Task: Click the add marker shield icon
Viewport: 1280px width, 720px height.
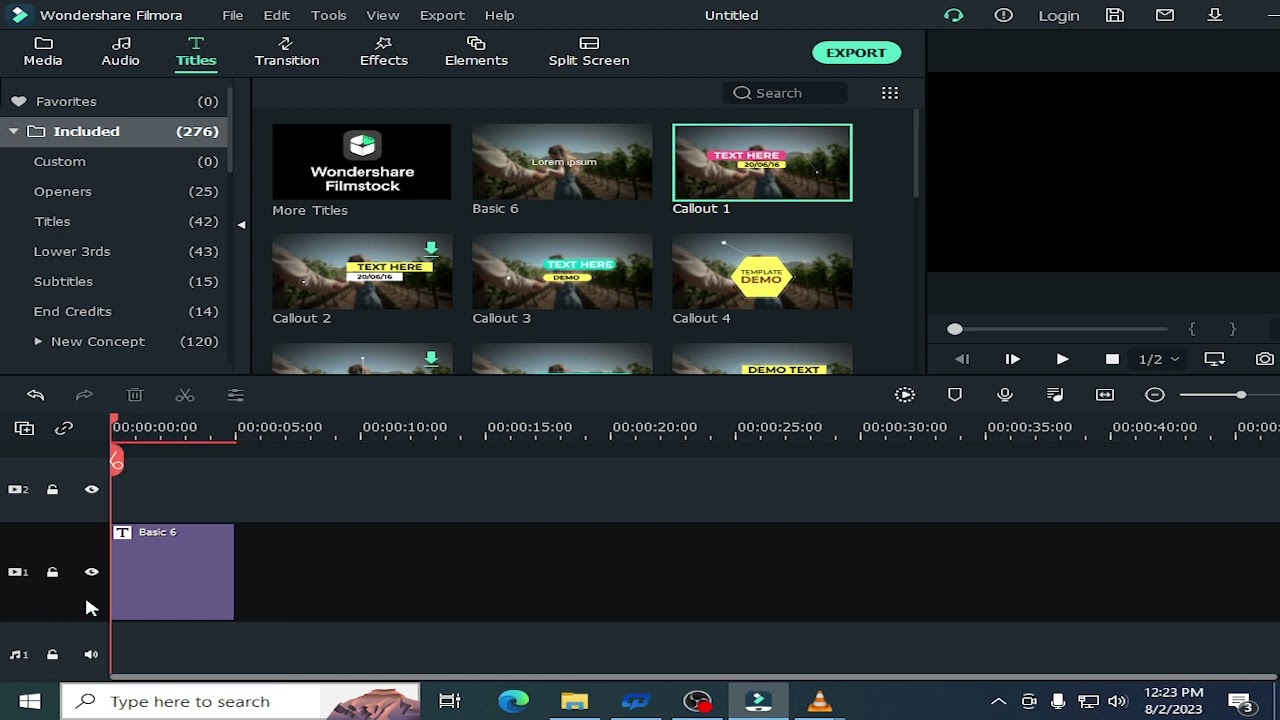Action: (x=955, y=395)
